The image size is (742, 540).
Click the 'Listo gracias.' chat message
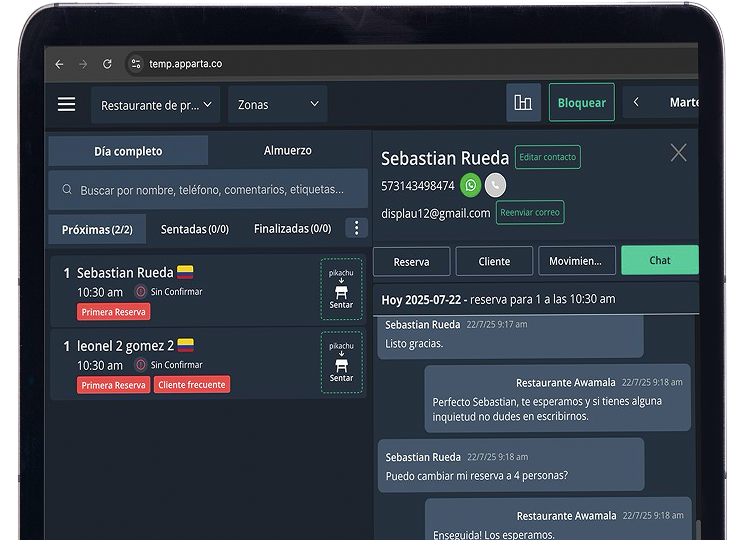[511, 336]
